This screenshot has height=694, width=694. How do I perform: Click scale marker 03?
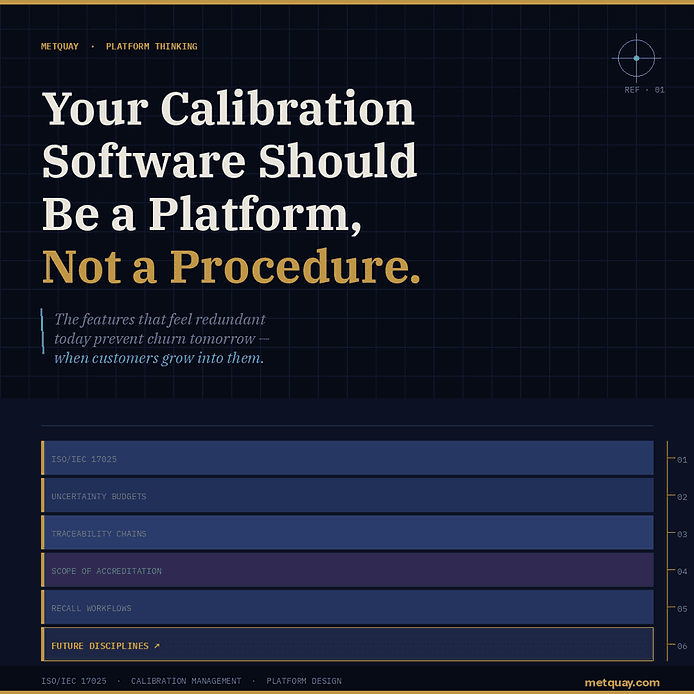682,534
